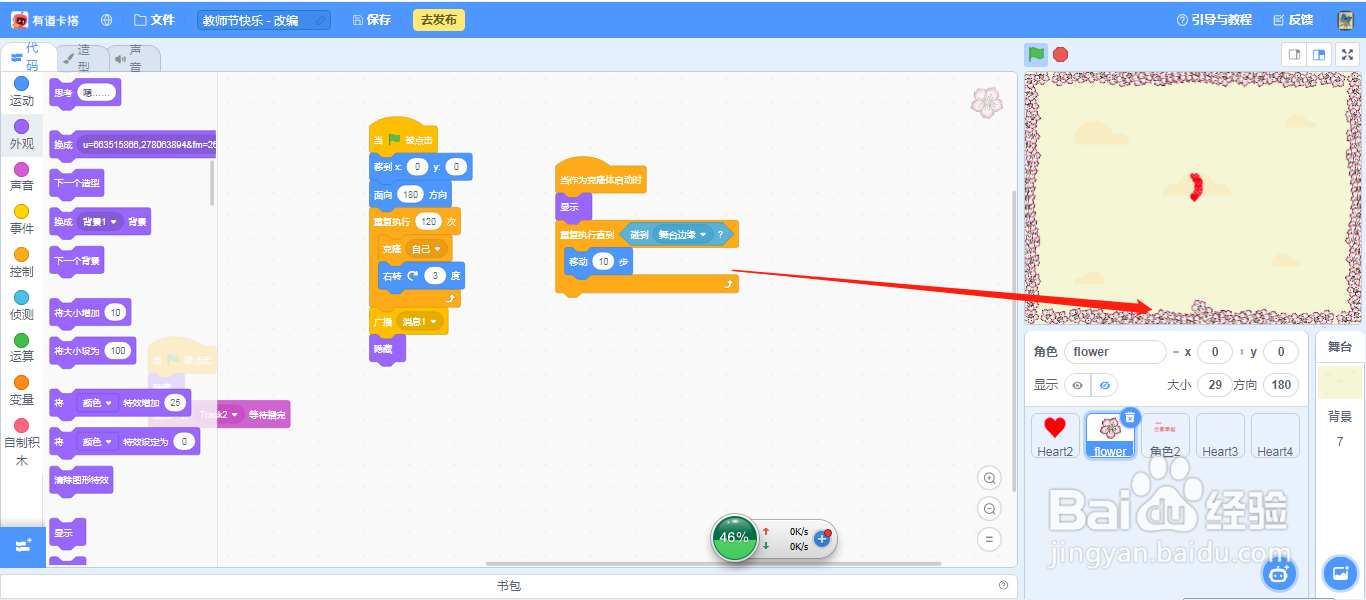Open the 文件 file menu
Screen dimensions: 1366x600
[153, 20]
